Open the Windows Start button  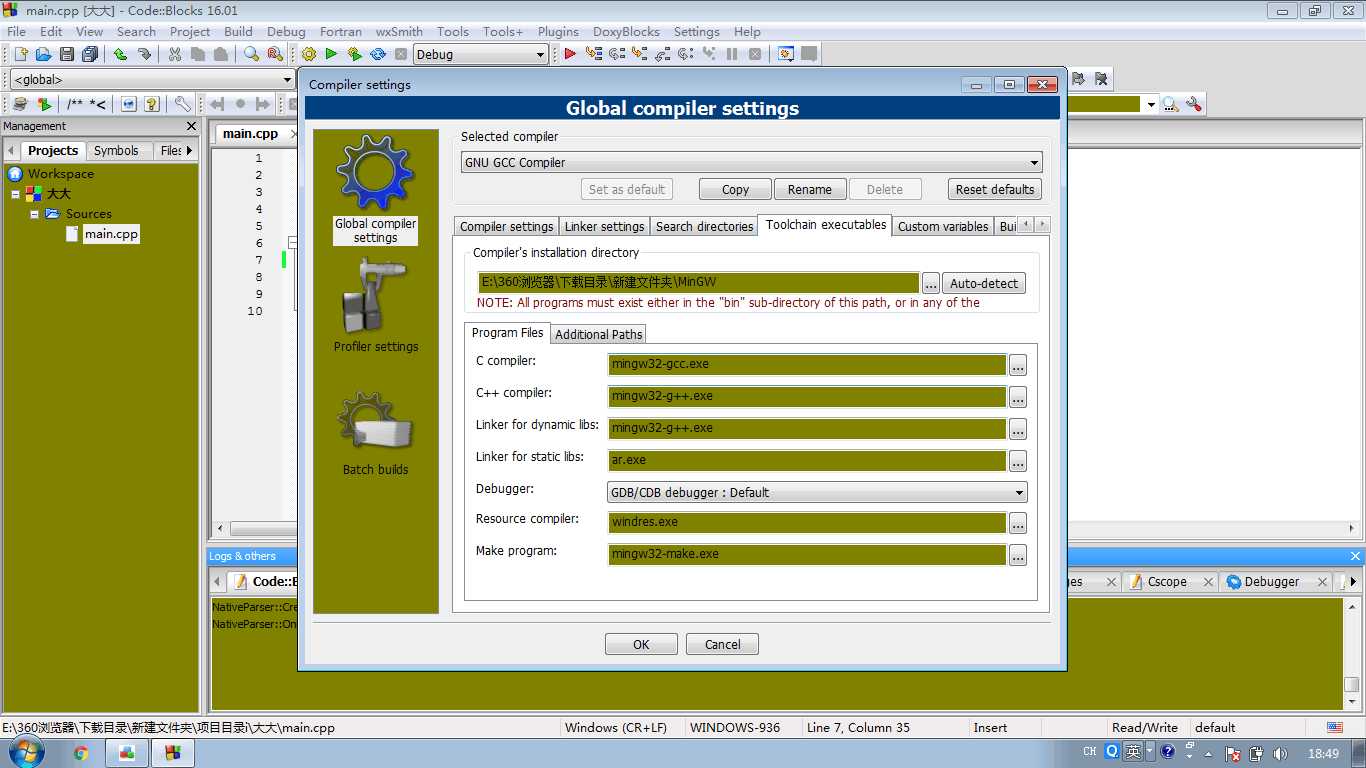(x=26, y=752)
